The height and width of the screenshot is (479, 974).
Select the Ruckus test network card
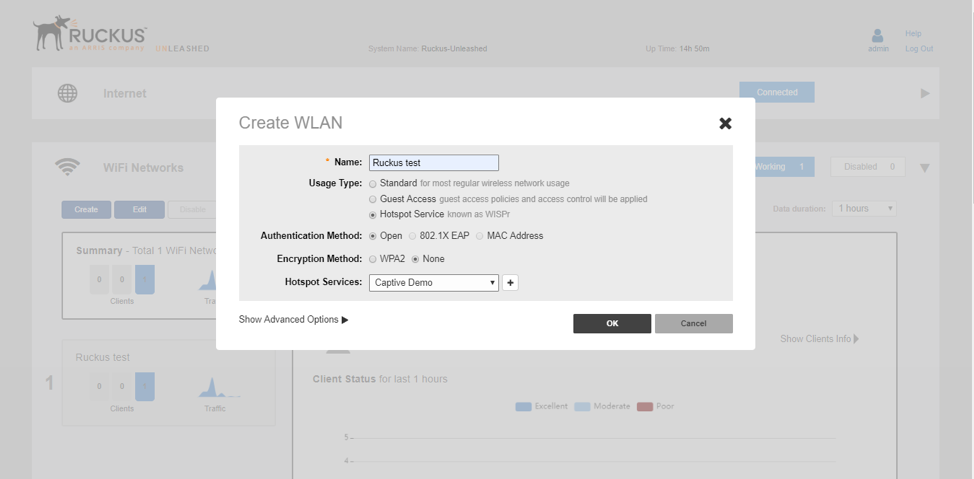168,383
